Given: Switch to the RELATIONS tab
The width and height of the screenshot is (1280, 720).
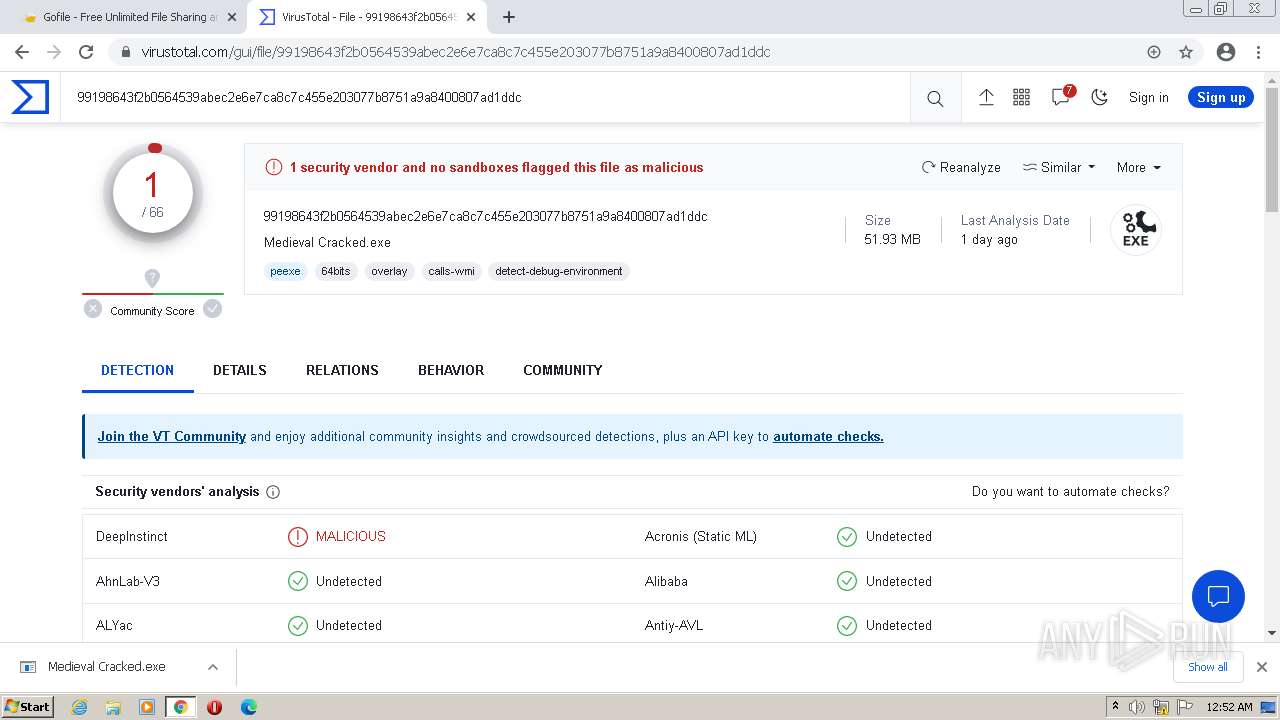Looking at the screenshot, I should 342,370.
